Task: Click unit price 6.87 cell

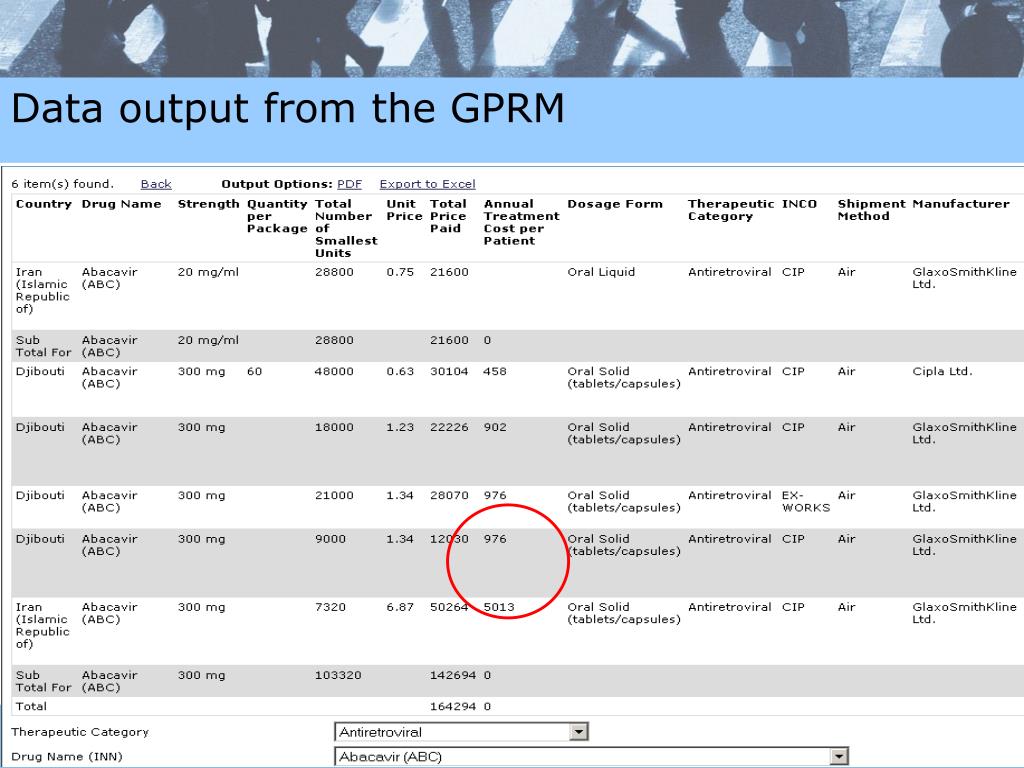Action: tap(400, 607)
